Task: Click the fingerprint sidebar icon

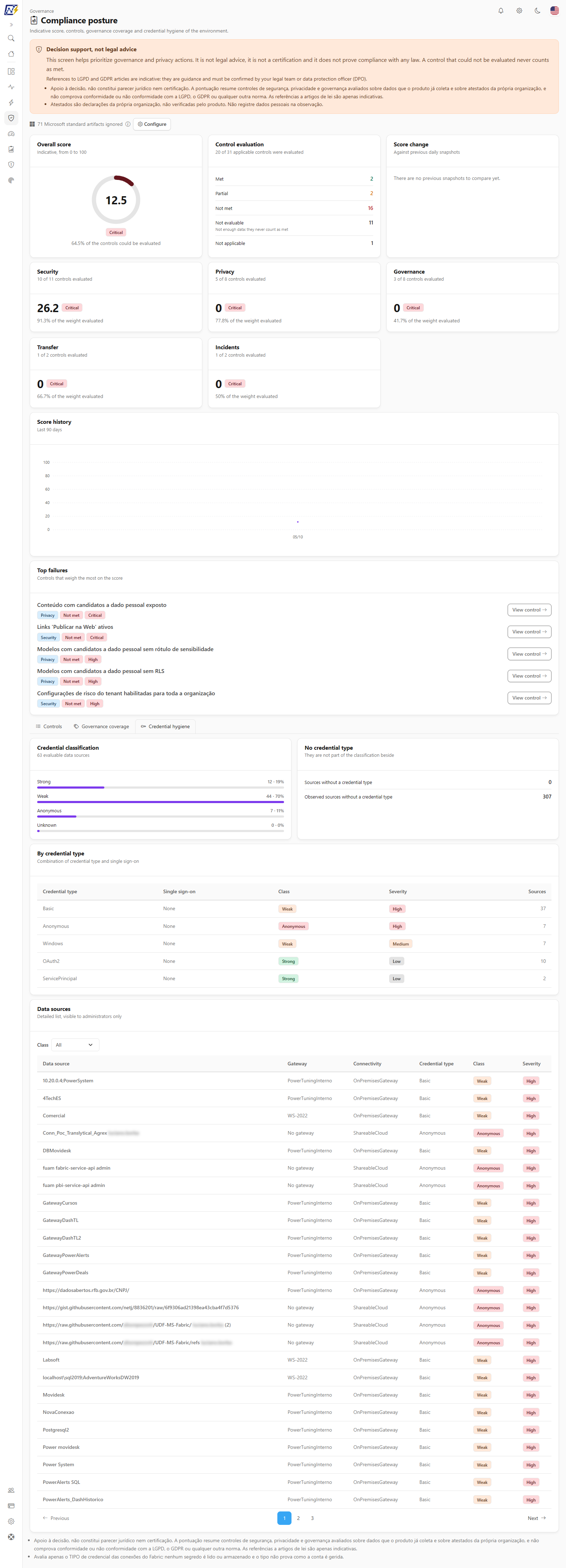Action: coord(11,180)
